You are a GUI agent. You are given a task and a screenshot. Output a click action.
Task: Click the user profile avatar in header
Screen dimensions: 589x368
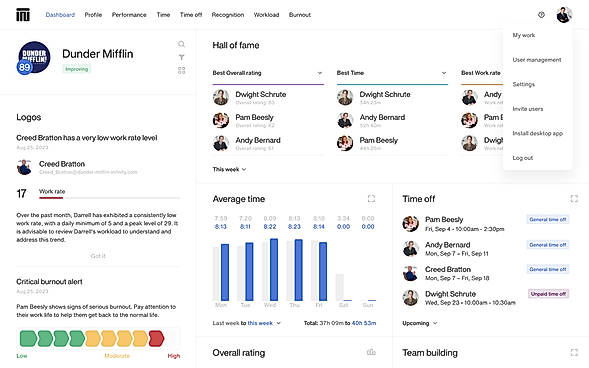tap(564, 15)
